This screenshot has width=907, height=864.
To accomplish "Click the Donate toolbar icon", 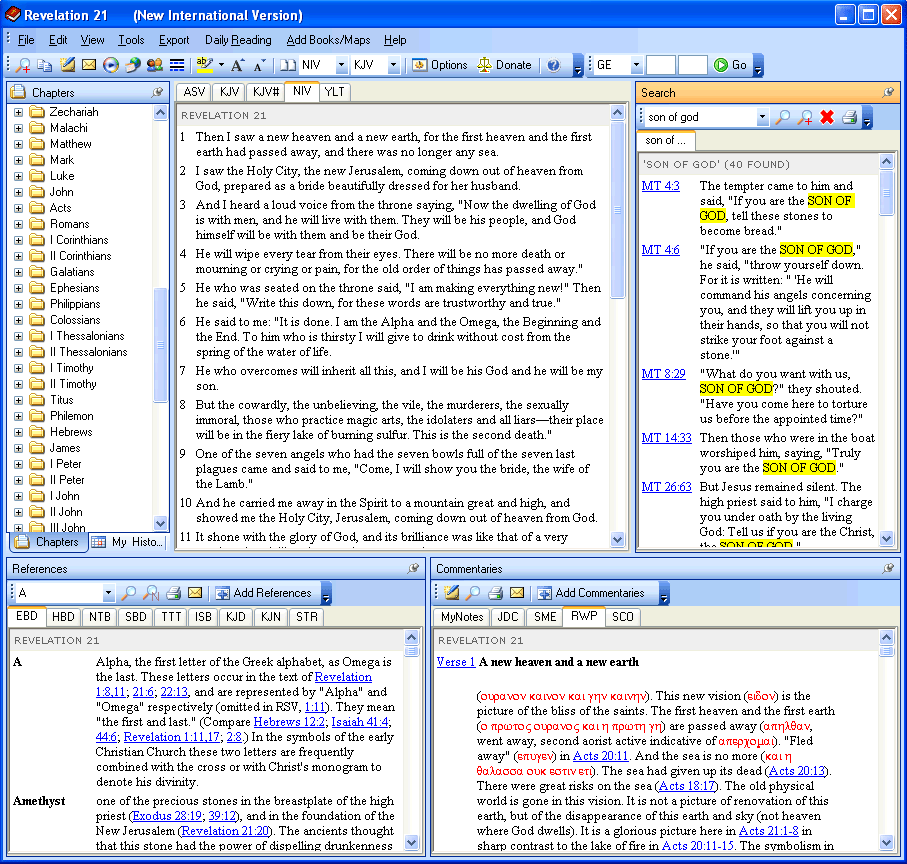I will (505, 65).
